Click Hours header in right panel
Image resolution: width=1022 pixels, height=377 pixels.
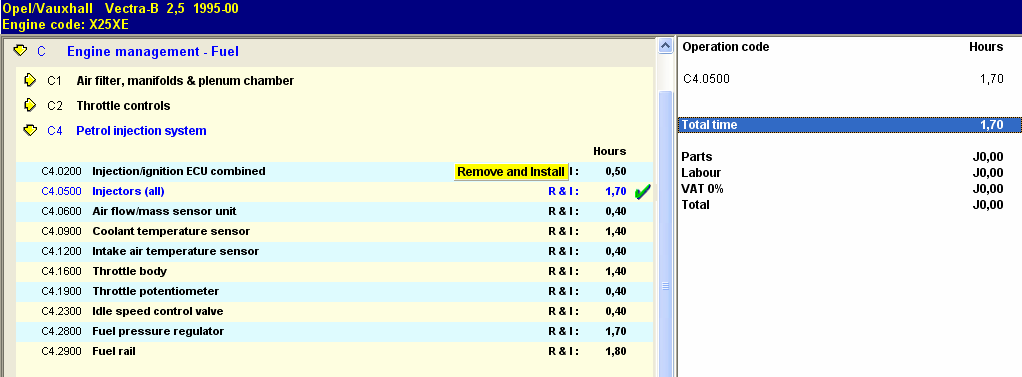pos(986,47)
